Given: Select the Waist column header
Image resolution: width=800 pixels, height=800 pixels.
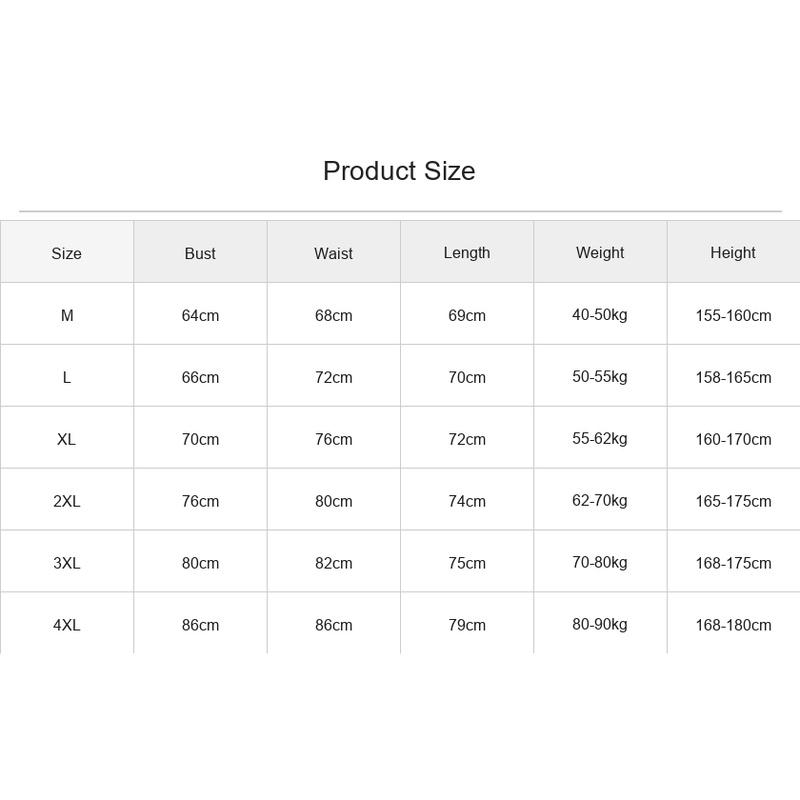Looking at the screenshot, I should click(x=333, y=253).
